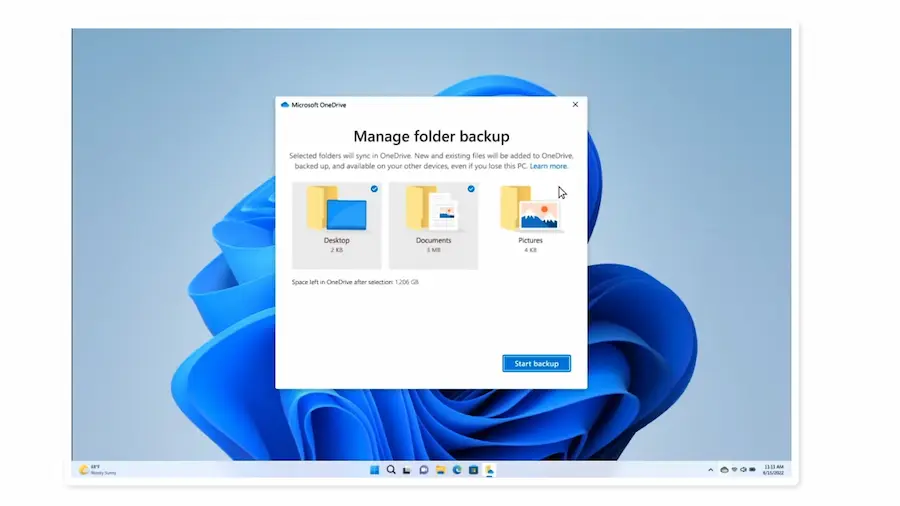
Task: Click the Documents folder icon
Action: [x=432, y=208]
